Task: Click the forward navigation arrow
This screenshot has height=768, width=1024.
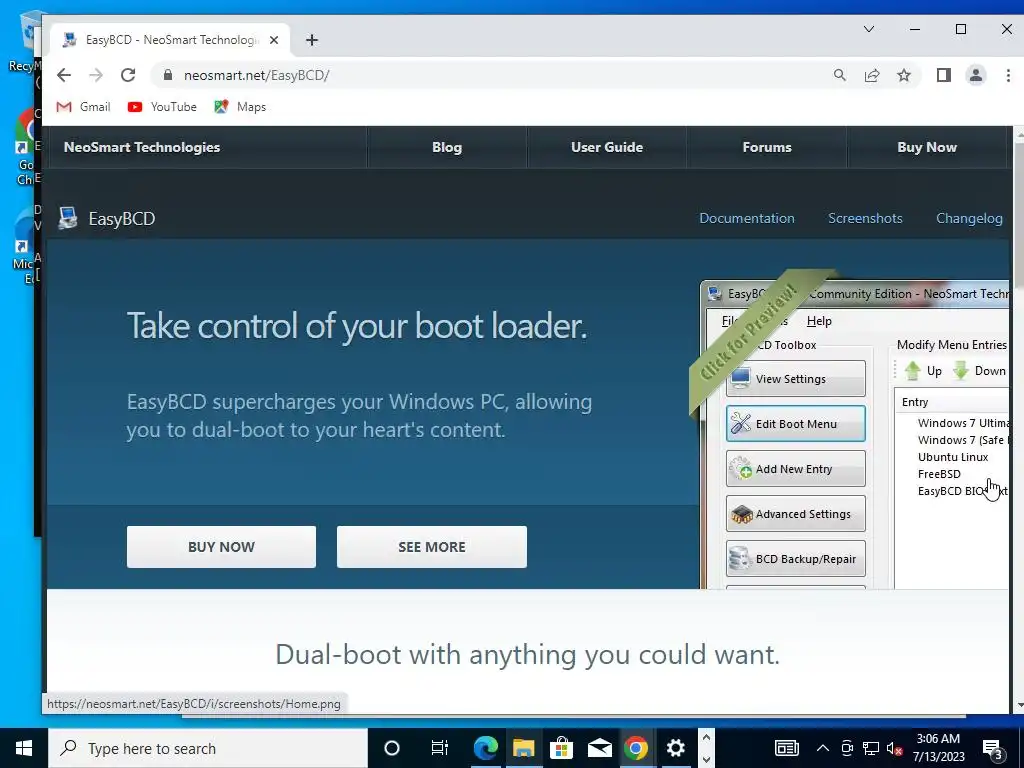Action: tap(96, 75)
